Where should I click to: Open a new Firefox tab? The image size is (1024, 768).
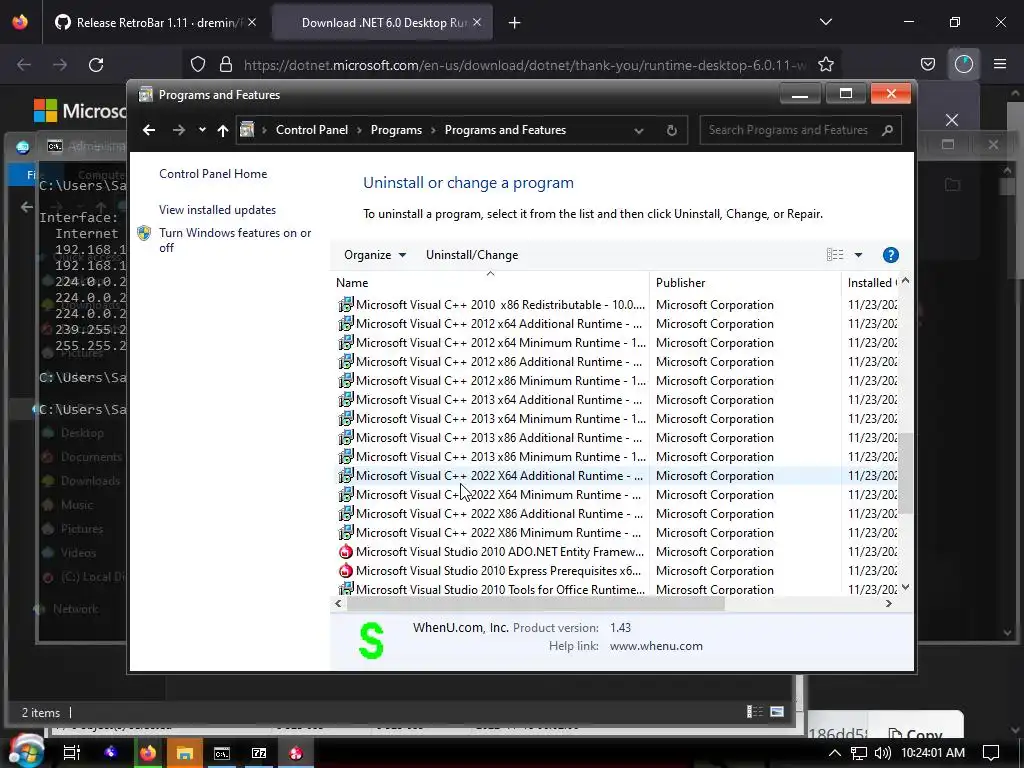515,23
